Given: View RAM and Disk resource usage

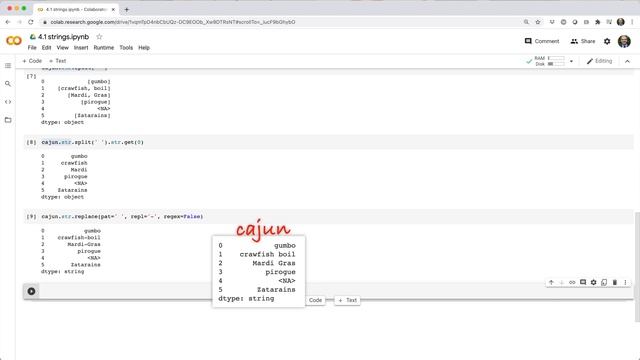Looking at the screenshot, I should [x=550, y=61].
